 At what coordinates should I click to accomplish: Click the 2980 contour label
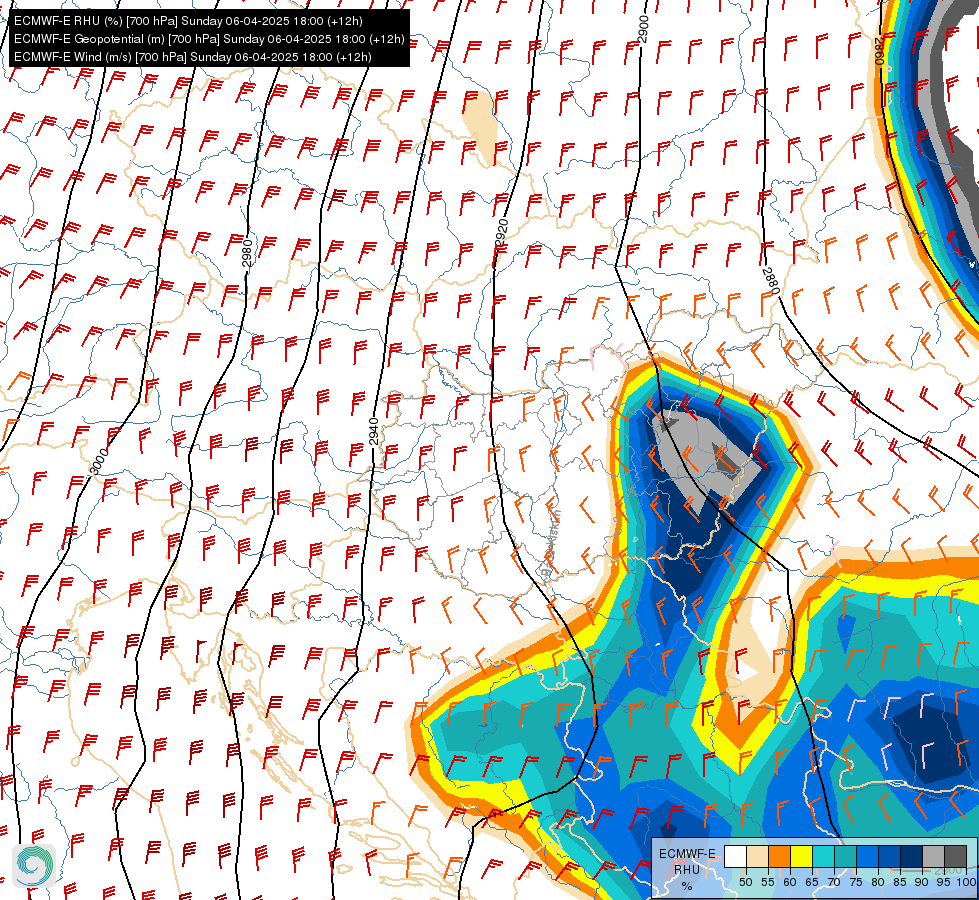pos(247,253)
